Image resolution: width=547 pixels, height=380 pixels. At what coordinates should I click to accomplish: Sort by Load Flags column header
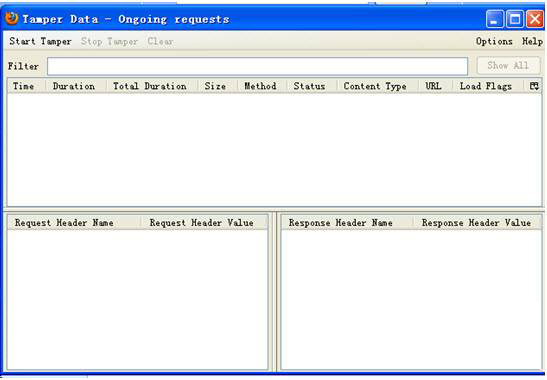[x=489, y=86]
